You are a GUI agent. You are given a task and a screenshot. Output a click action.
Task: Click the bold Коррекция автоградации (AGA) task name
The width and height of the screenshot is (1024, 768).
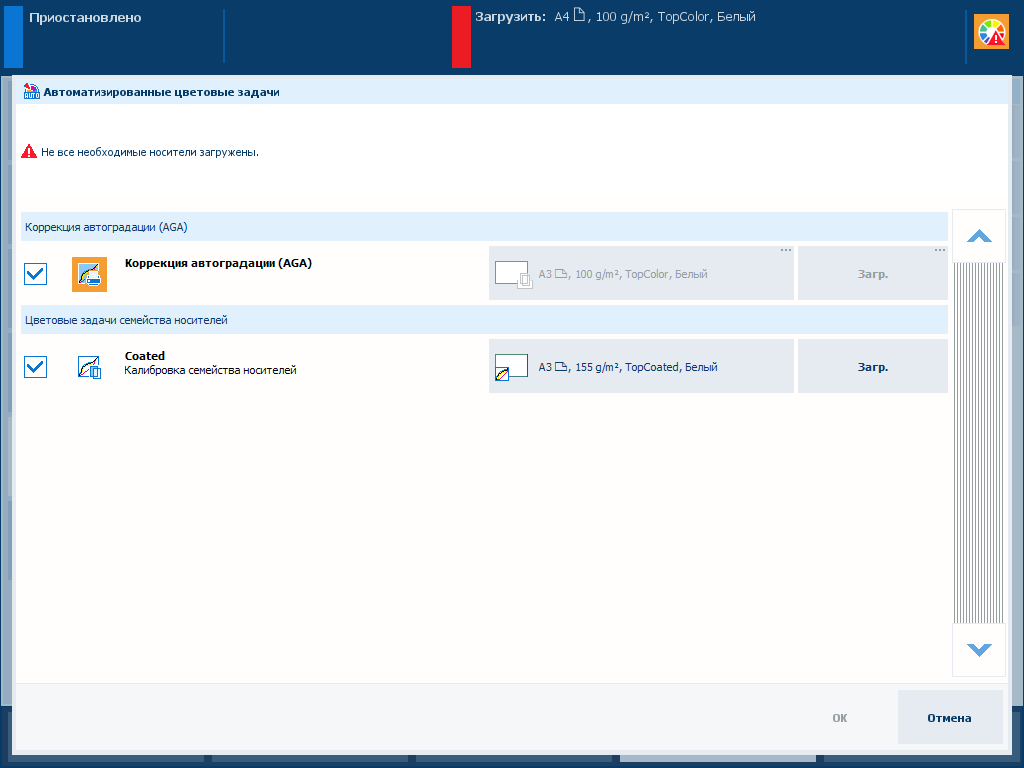point(218,263)
